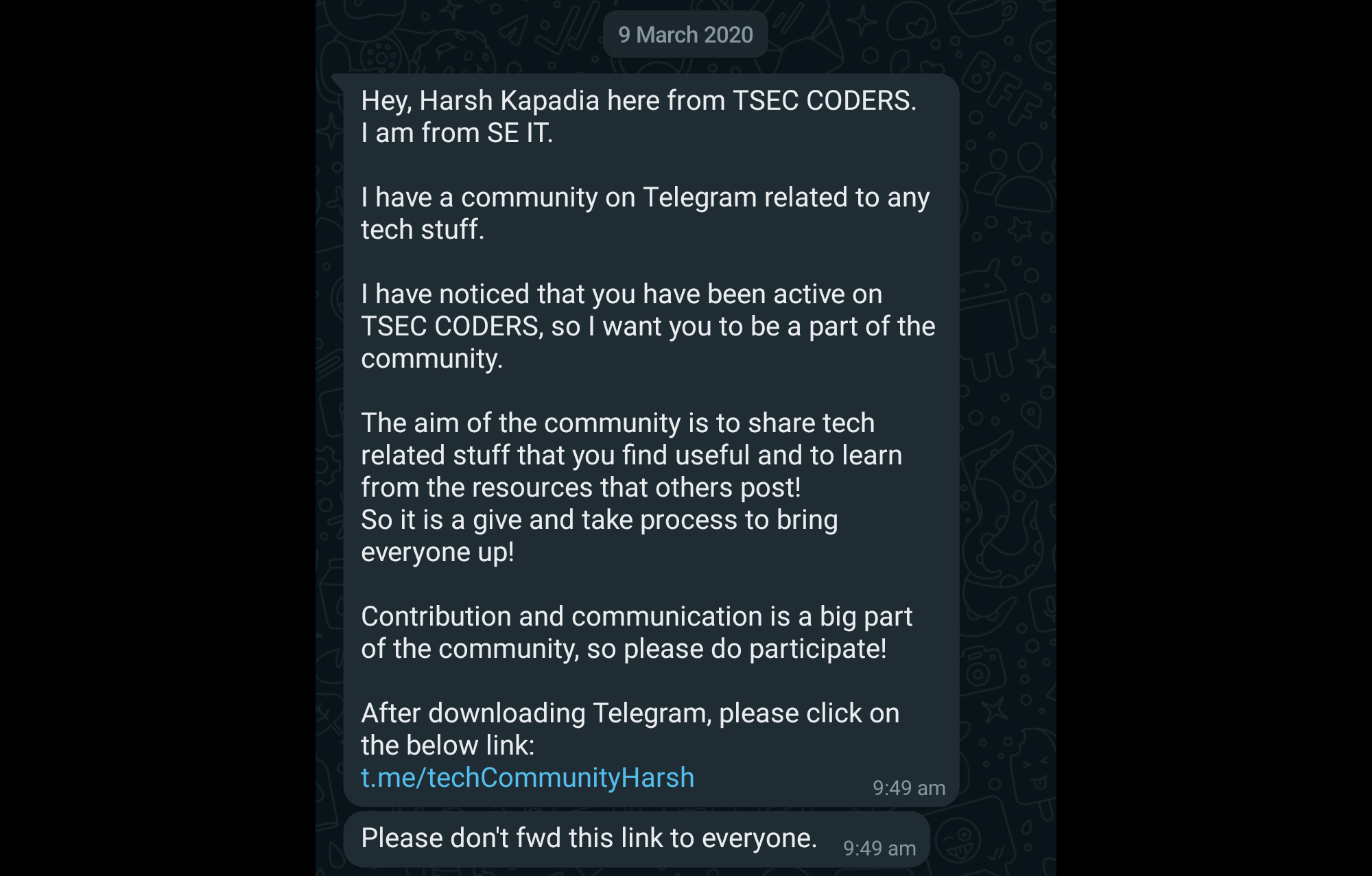This screenshot has height=876, width=1372.
Task: Click the small star doodle on the right wallpaper
Action: click(x=1019, y=228)
